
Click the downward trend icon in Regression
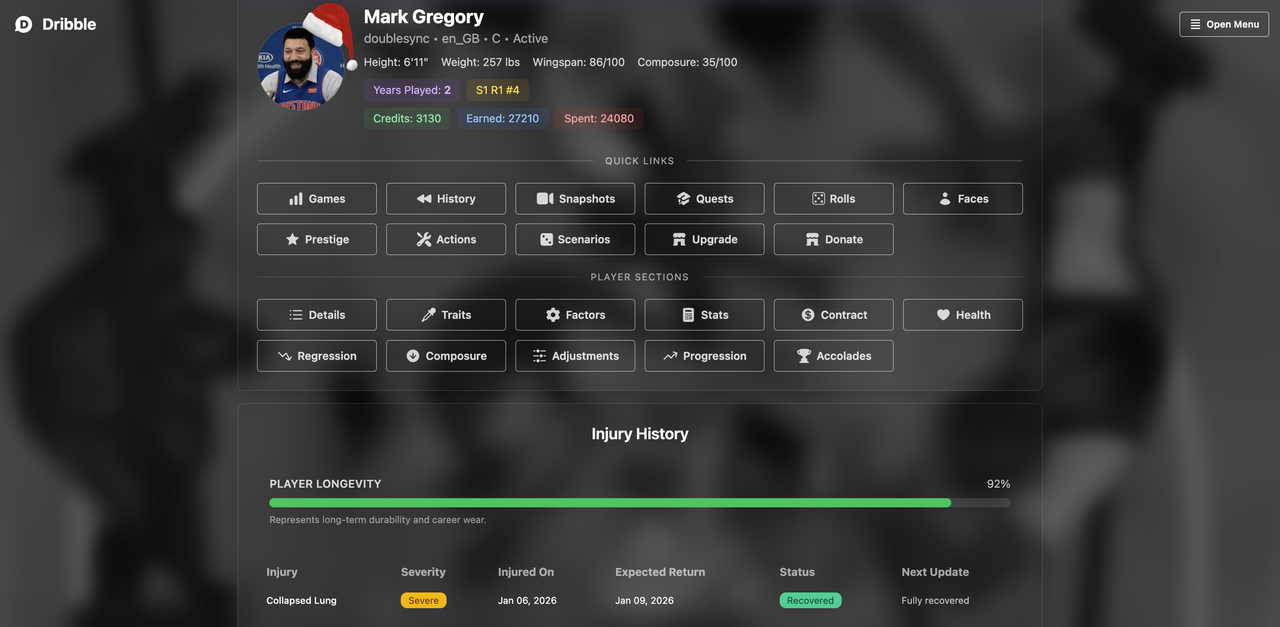click(285, 356)
